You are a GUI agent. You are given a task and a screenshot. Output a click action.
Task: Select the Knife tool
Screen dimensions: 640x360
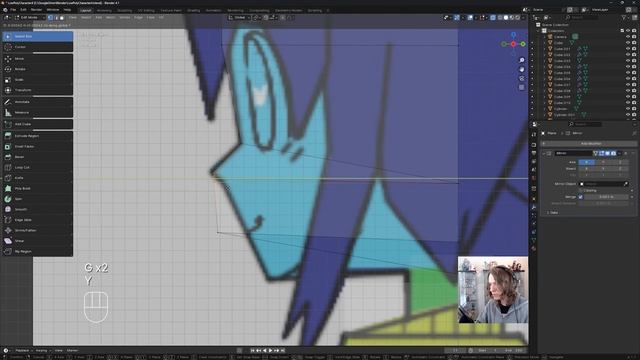(38, 178)
